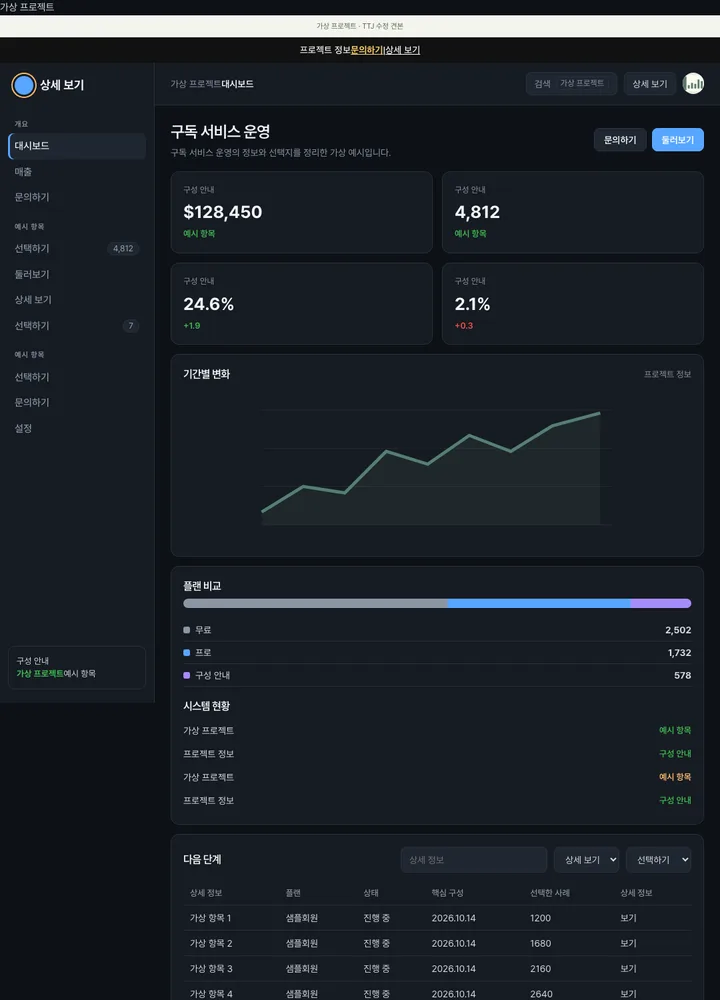The image size is (720, 1000).
Task: Follow the underlined 상세 보기 link in top banner
Action: point(402,50)
